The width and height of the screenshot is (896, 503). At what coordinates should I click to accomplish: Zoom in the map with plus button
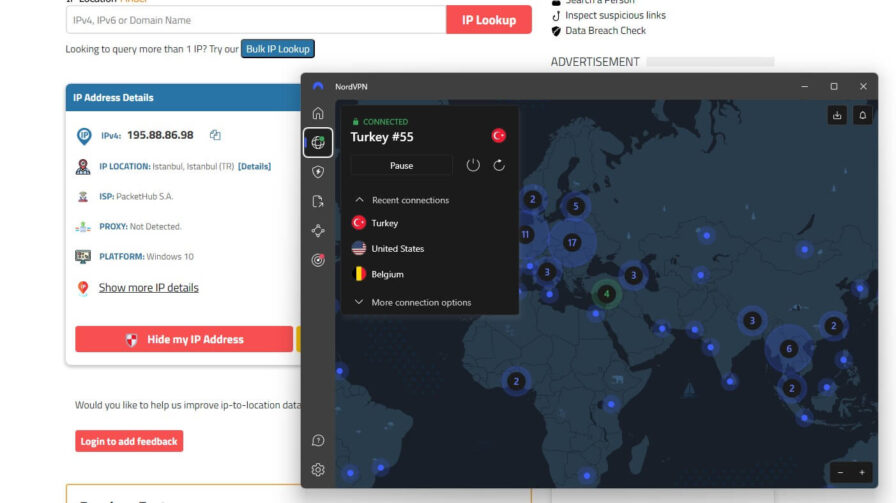coord(862,472)
